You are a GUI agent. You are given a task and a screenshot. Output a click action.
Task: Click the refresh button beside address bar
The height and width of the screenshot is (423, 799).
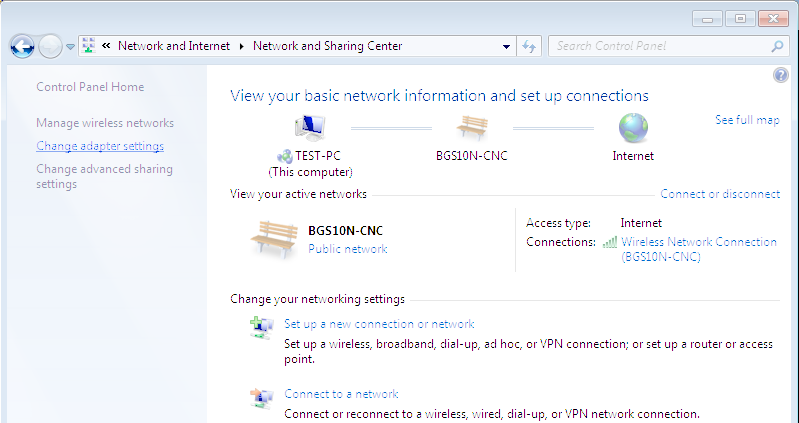click(x=529, y=46)
